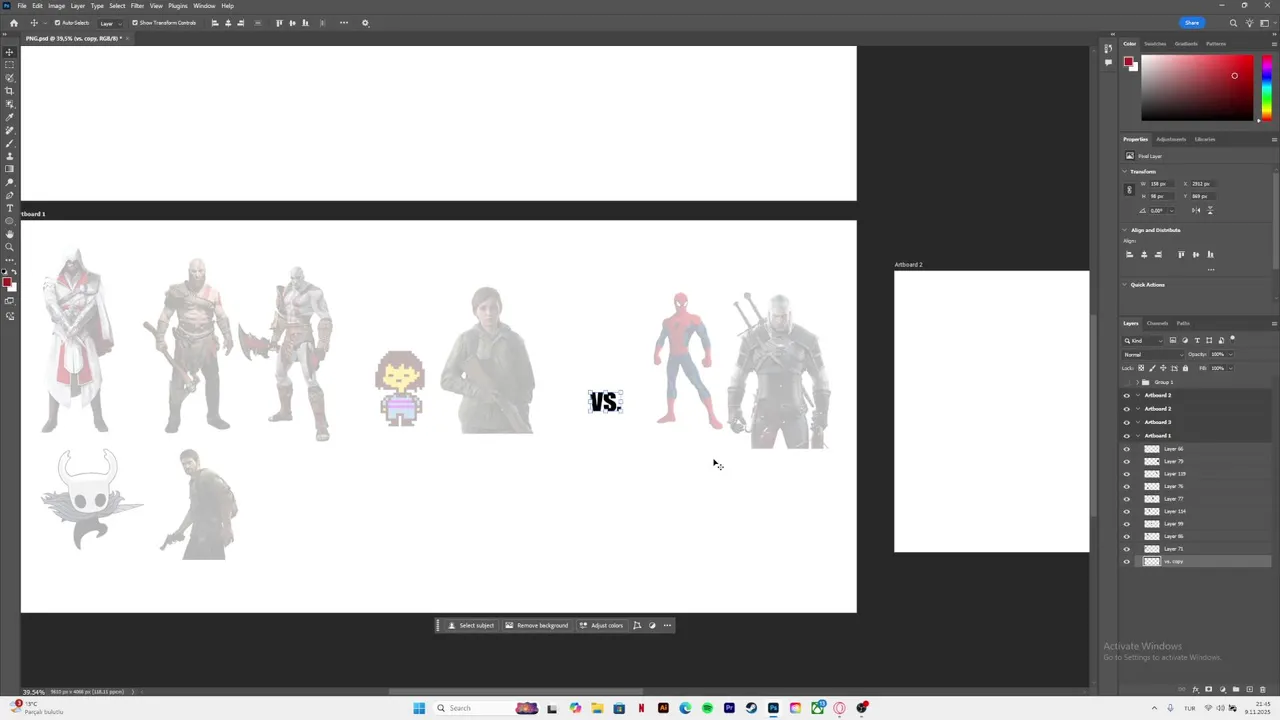The width and height of the screenshot is (1280, 720).
Task: Select the Rectangular Marquee tool
Action: pyautogui.click(x=10, y=65)
